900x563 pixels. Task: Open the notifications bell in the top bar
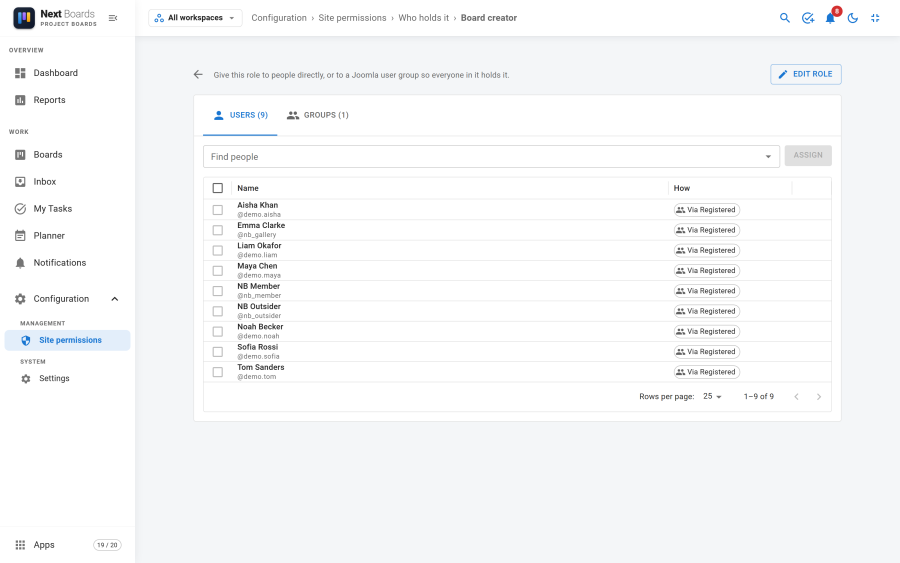click(830, 18)
